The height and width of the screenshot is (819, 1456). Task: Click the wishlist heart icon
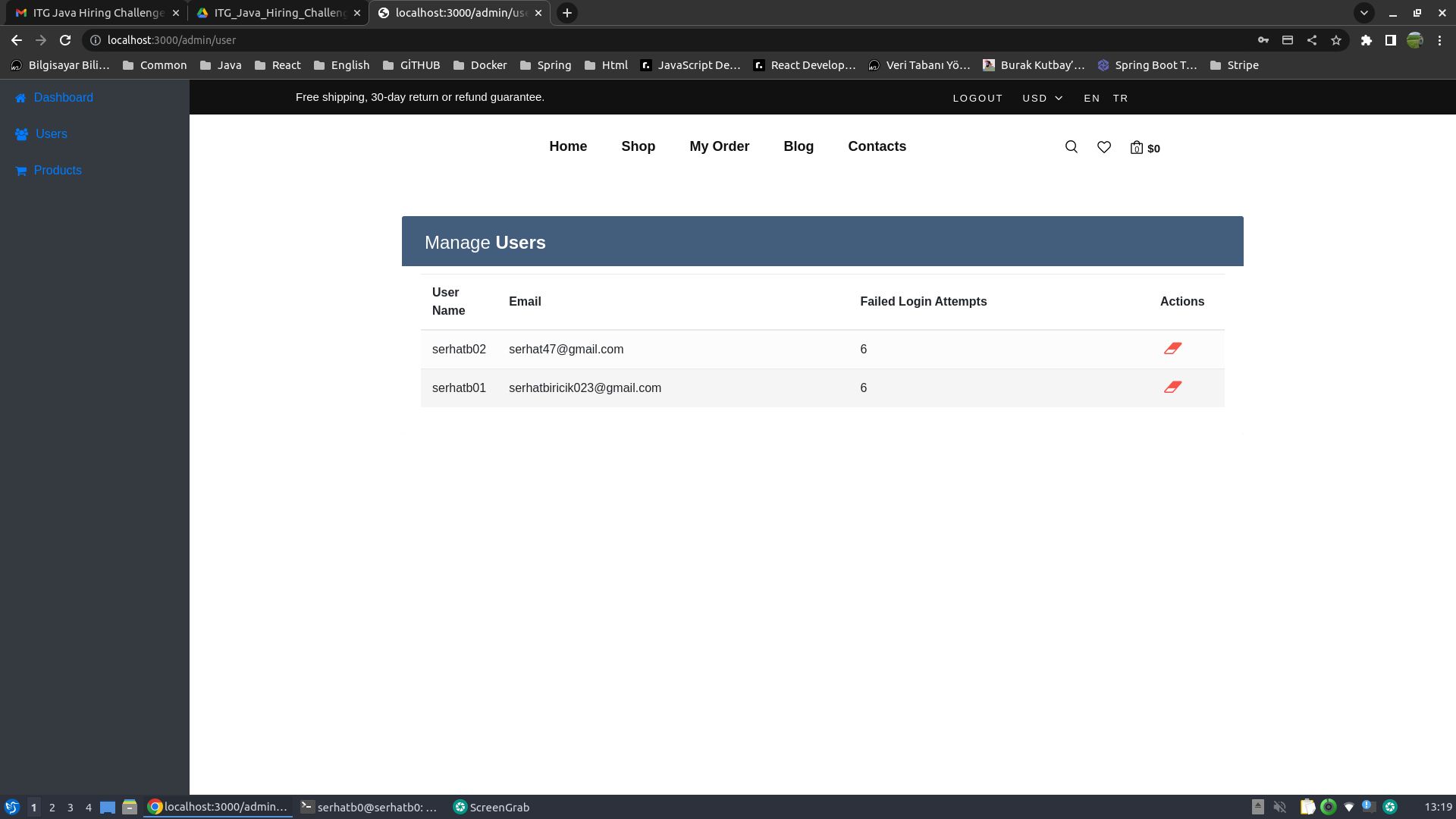[1103, 147]
